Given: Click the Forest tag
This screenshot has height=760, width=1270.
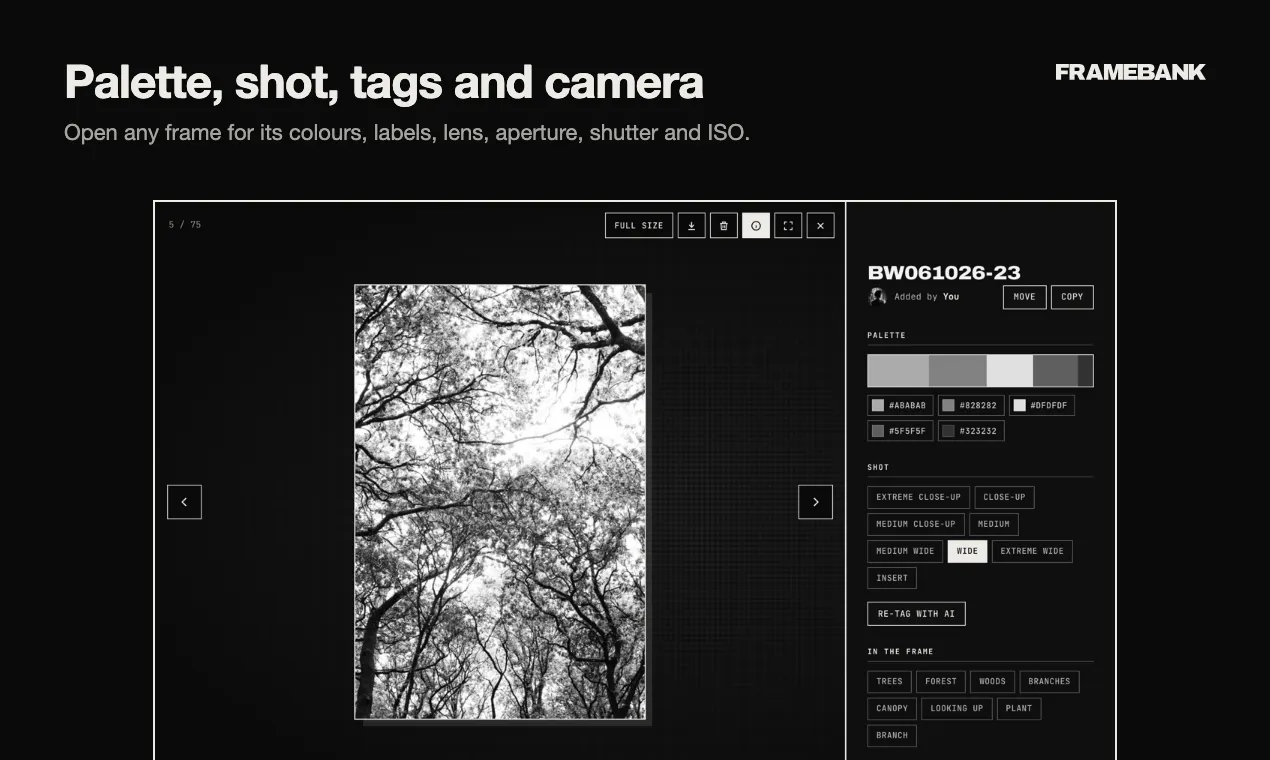Looking at the screenshot, I should [941, 682].
